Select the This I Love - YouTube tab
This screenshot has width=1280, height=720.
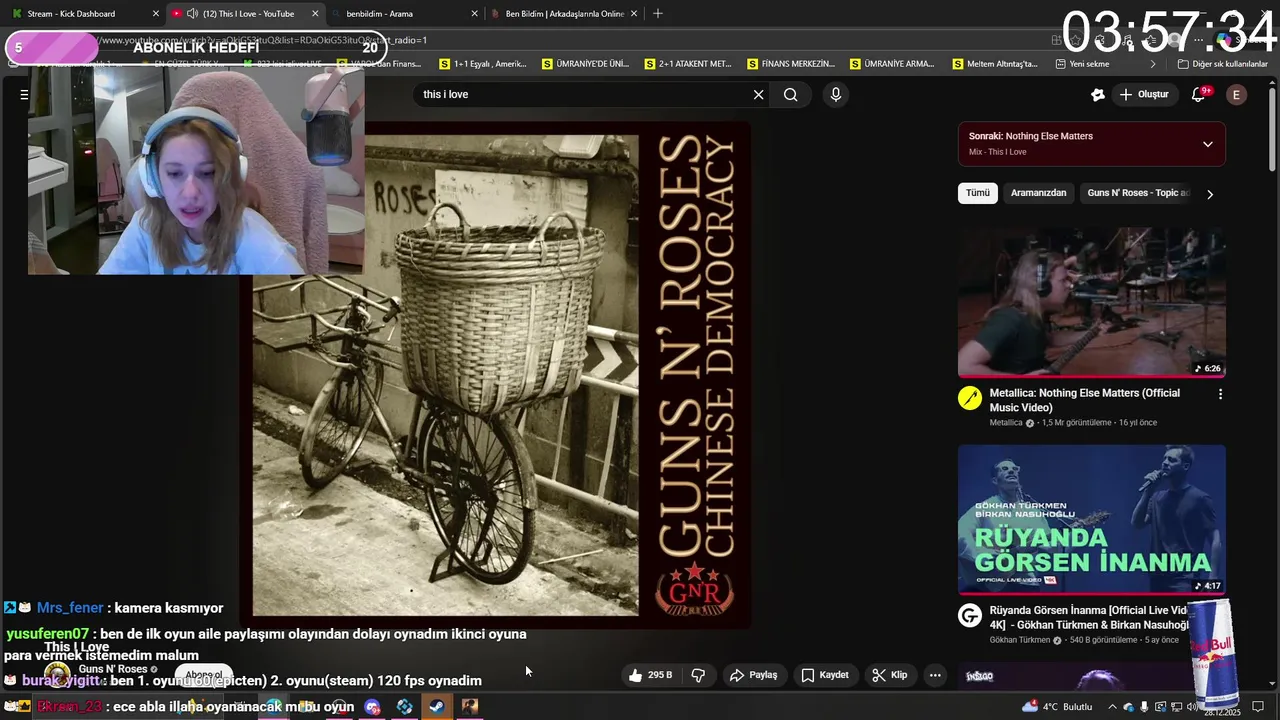pyautogui.click(x=245, y=14)
